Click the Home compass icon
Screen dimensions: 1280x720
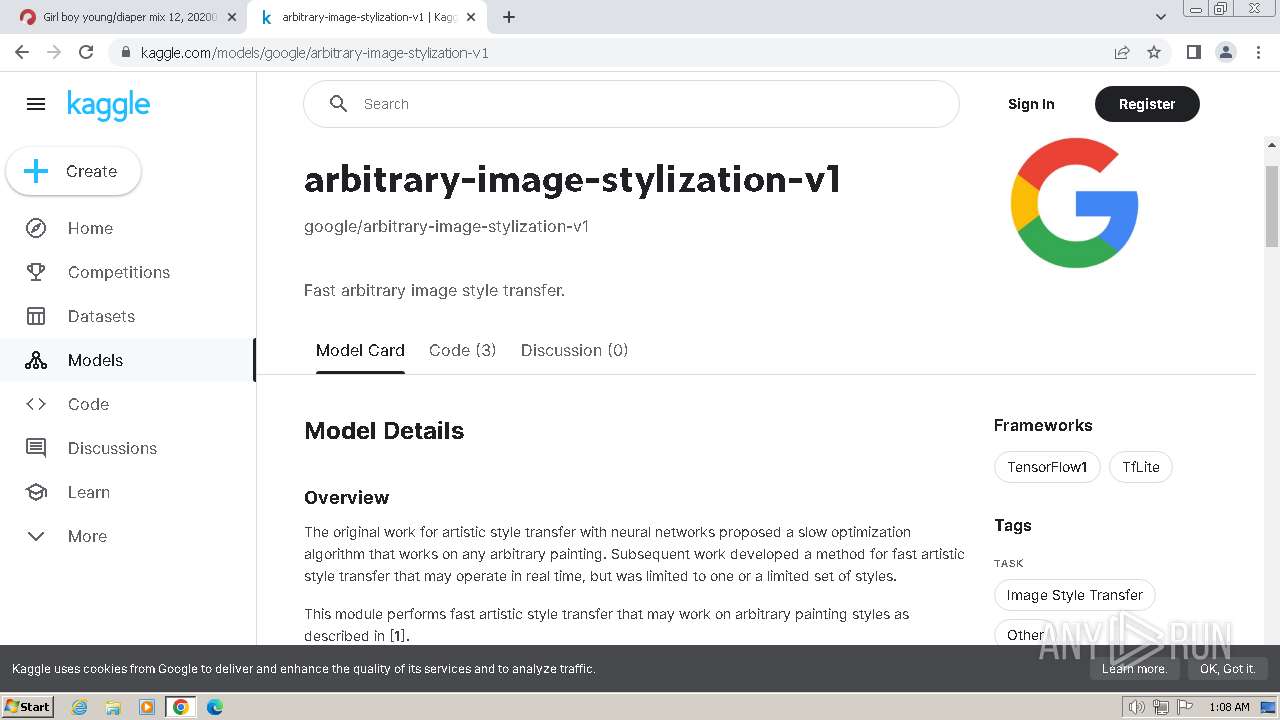tap(36, 228)
